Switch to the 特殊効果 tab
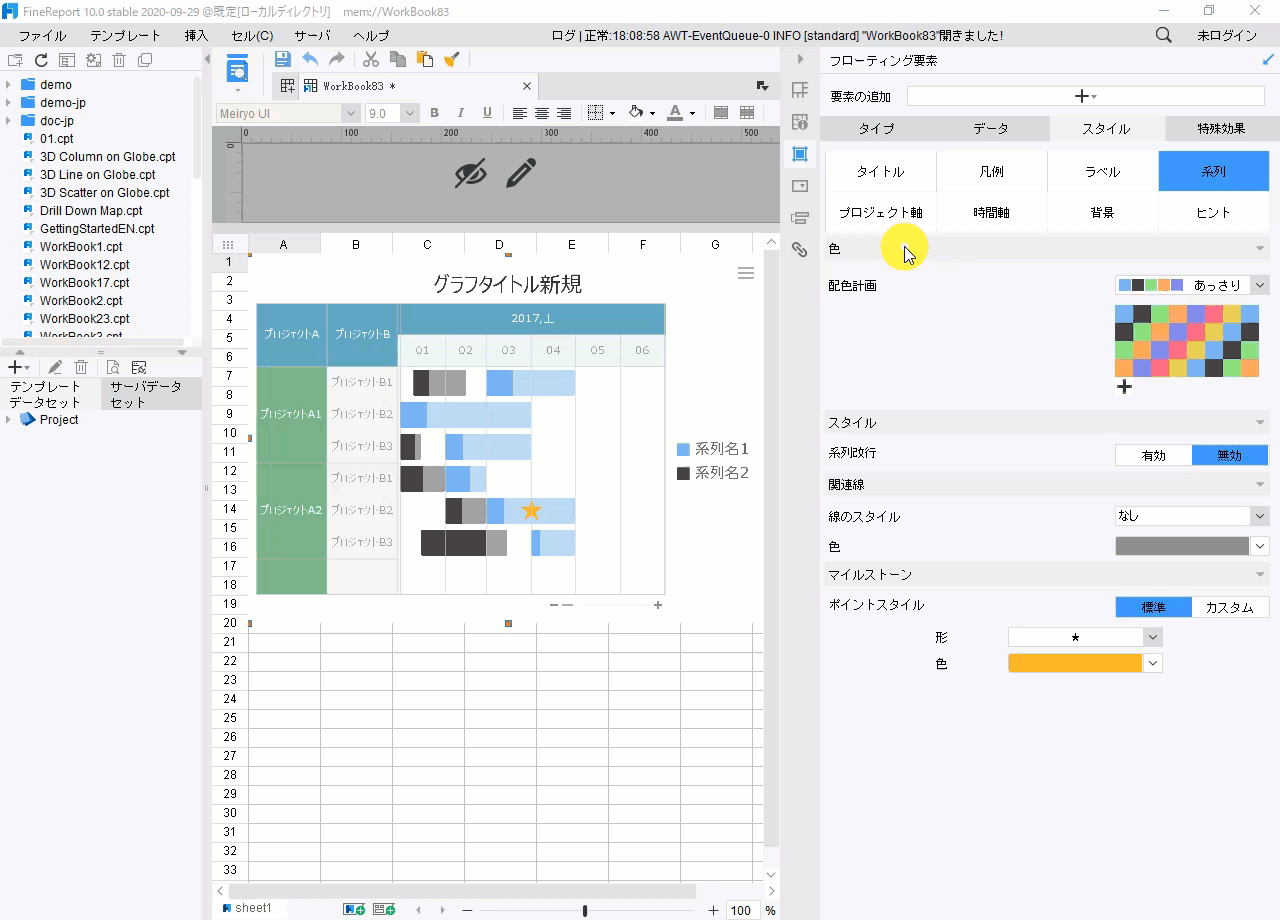Screen dimensions: 1280x920 pyautogui.click(x=1222, y=128)
